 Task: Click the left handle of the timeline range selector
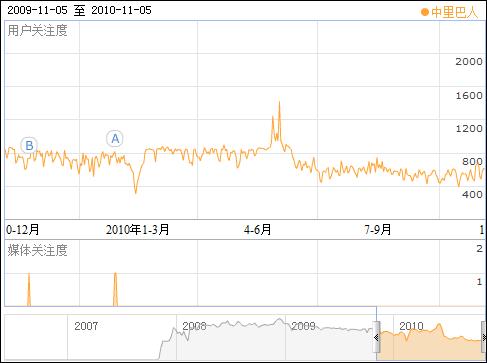[x=376, y=337]
